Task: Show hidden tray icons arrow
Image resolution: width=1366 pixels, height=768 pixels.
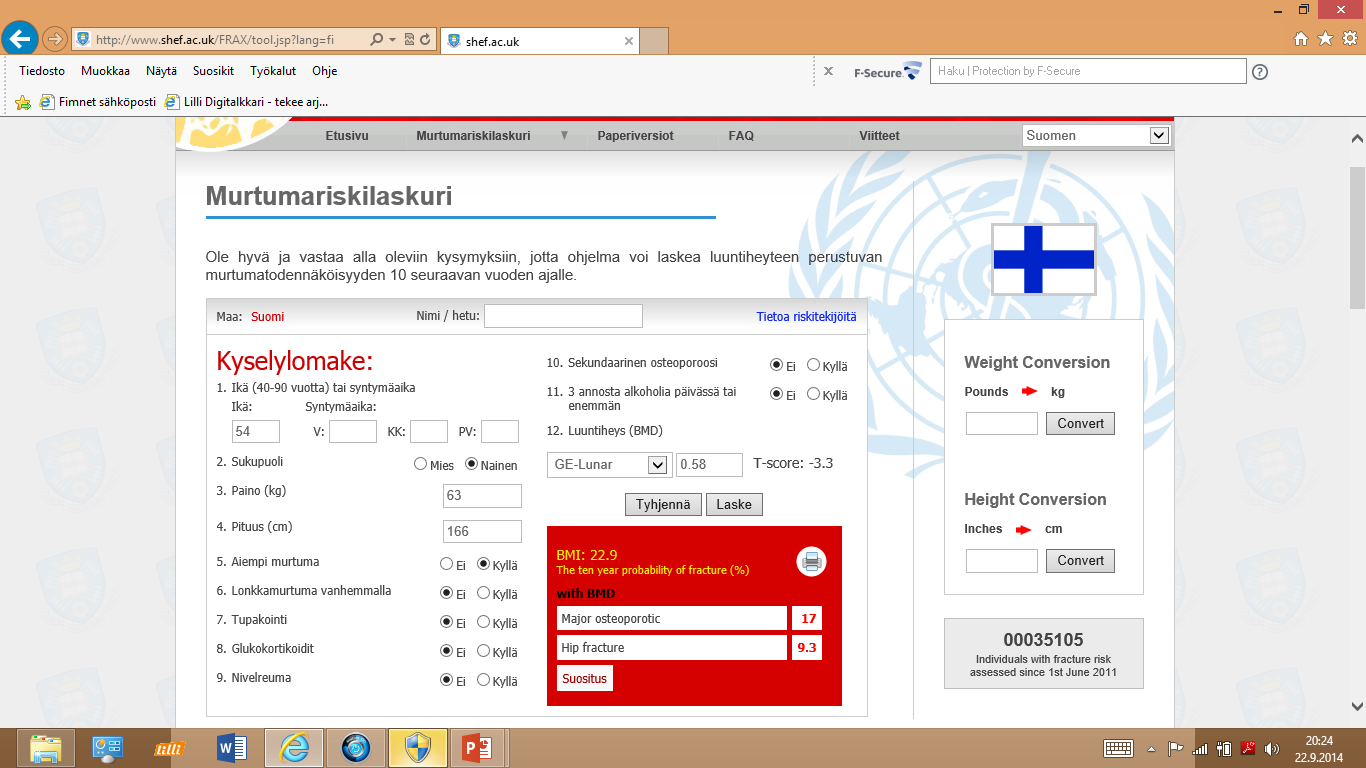Action: pos(1152,748)
